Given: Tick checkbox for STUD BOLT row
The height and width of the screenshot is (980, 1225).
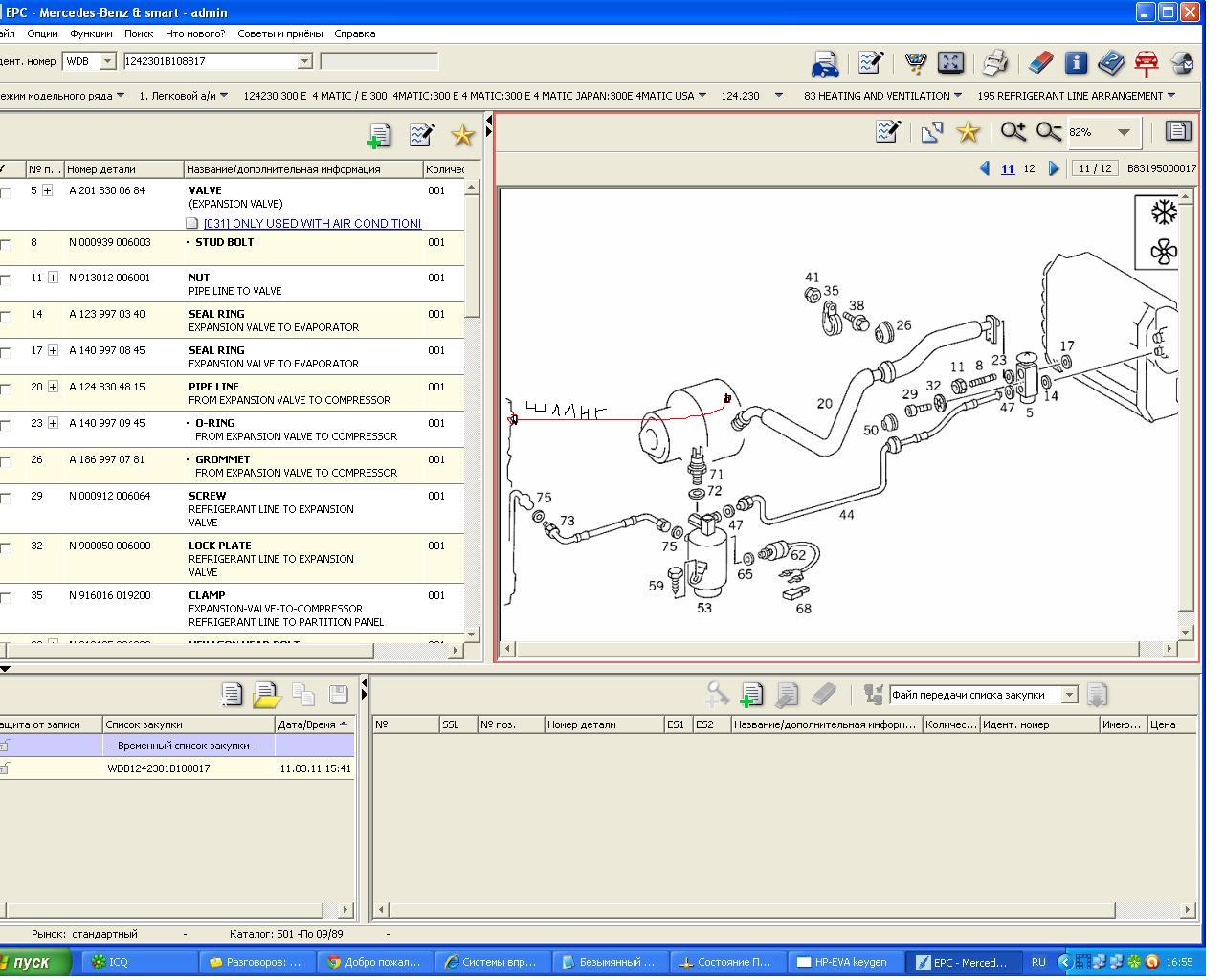Looking at the screenshot, I should (5, 244).
